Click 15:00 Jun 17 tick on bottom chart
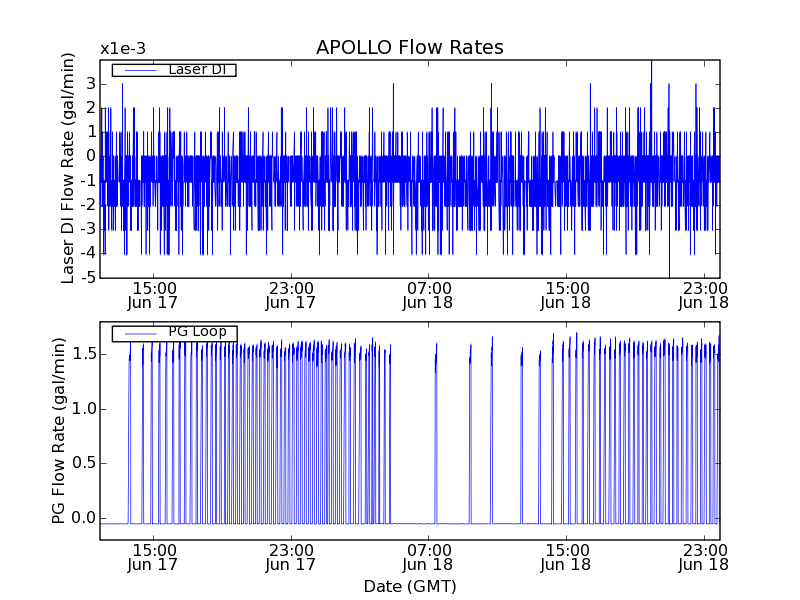The height and width of the screenshot is (600, 800). click(x=153, y=557)
